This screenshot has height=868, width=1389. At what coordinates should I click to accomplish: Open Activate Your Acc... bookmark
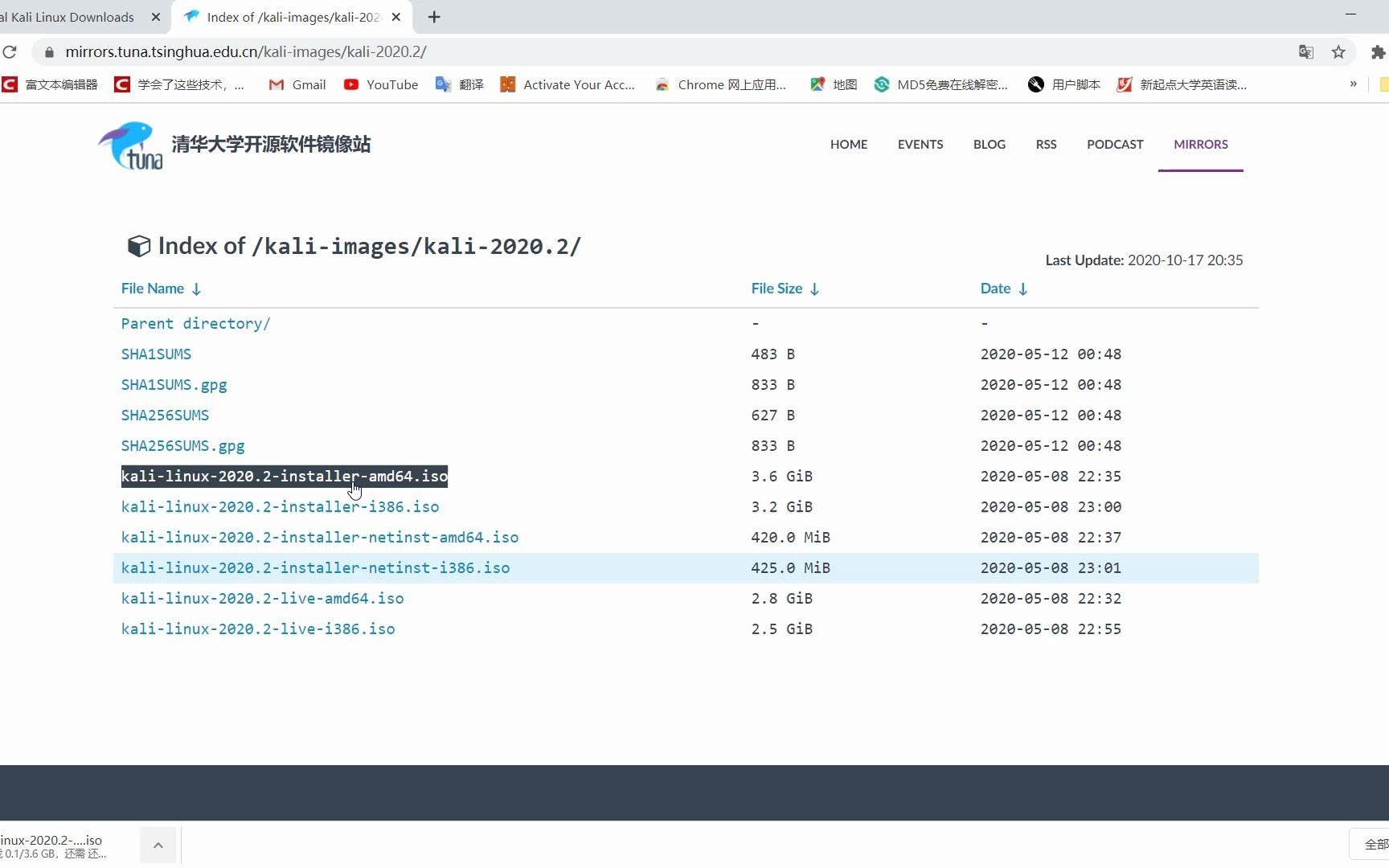pyautogui.click(x=567, y=84)
